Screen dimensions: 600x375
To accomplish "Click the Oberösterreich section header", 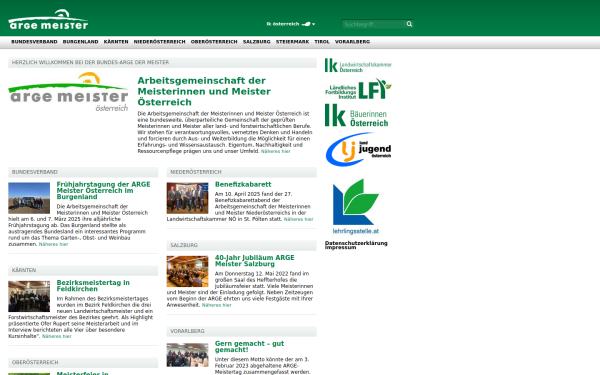I will [x=83, y=362].
